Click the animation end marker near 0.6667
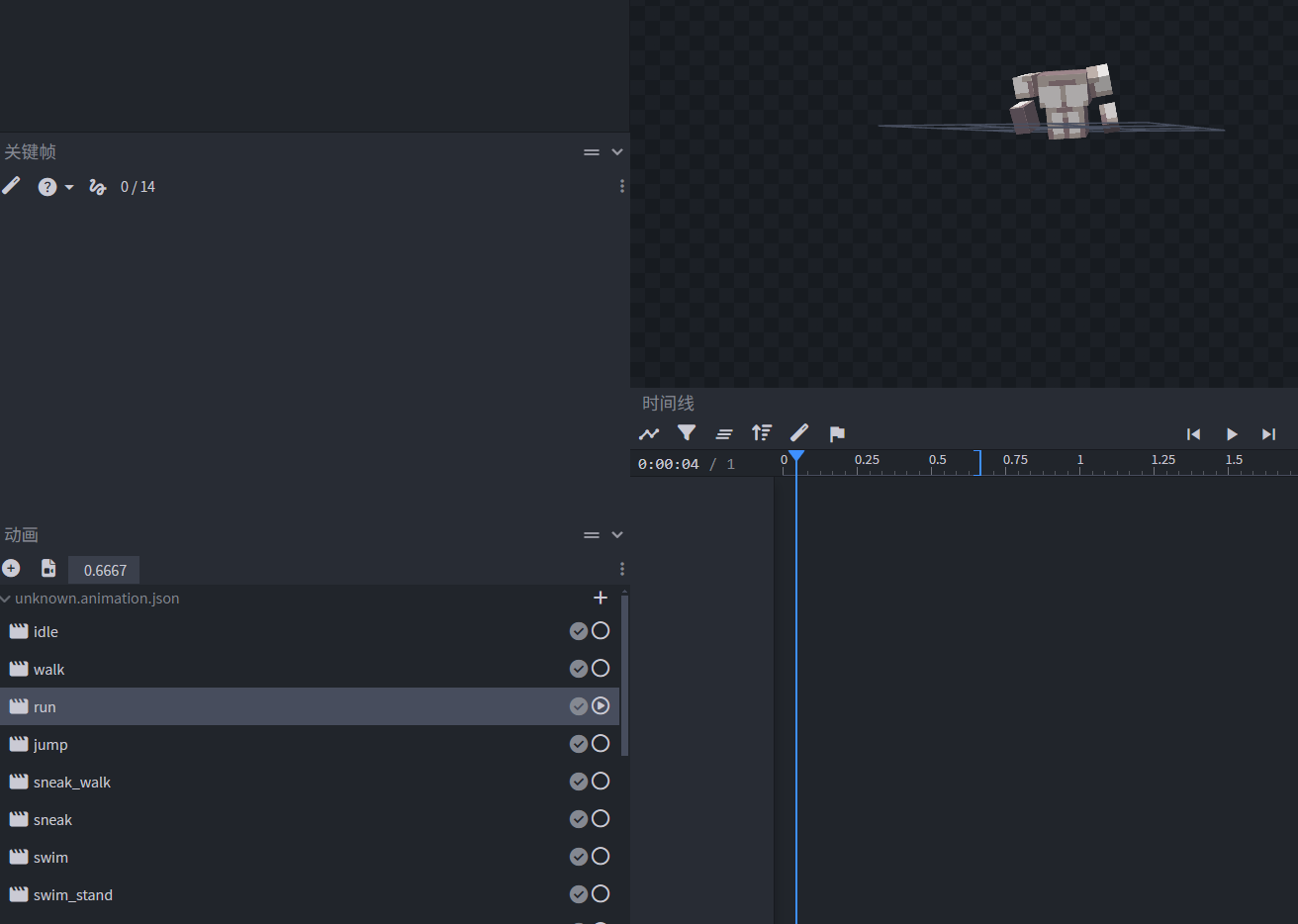This screenshot has height=924, width=1298. pyautogui.click(x=979, y=463)
